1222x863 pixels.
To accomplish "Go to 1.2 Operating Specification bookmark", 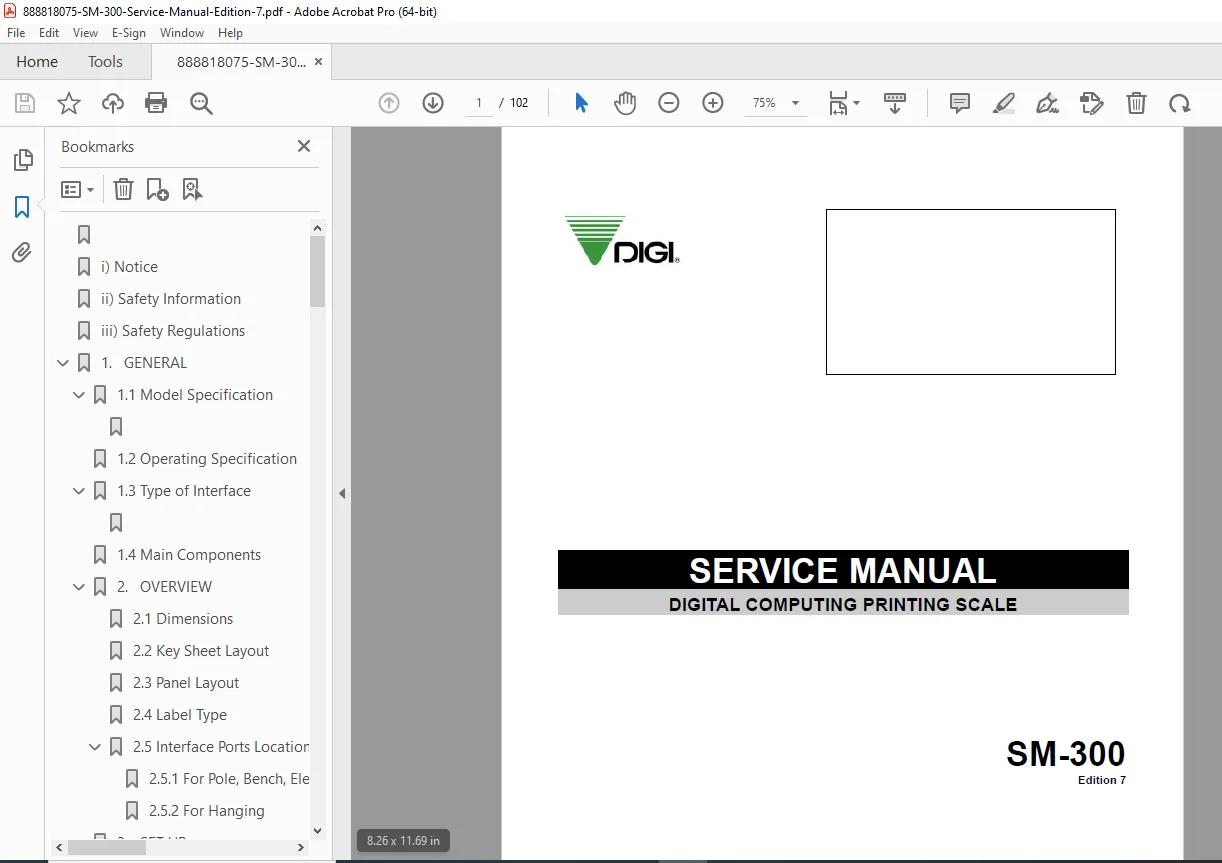I will pyautogui.click(x=207, y=459).
